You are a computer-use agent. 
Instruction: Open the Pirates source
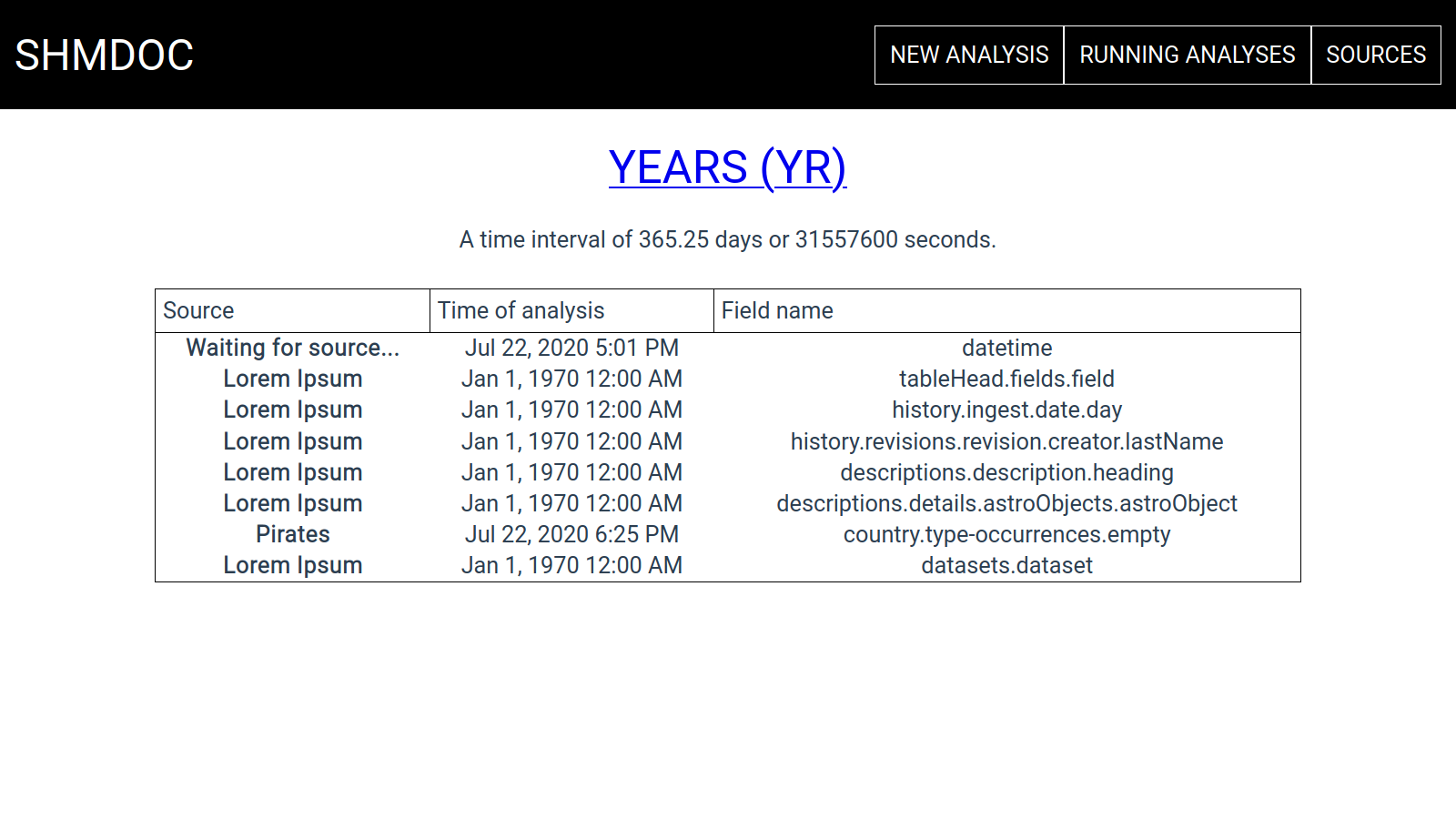[292, 535]
